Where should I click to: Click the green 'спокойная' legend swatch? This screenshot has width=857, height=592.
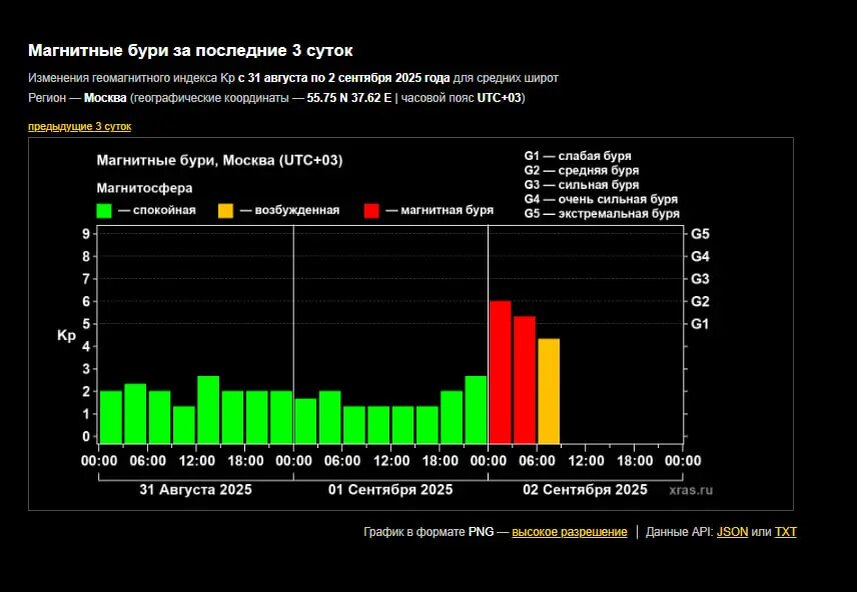[104, 210]
